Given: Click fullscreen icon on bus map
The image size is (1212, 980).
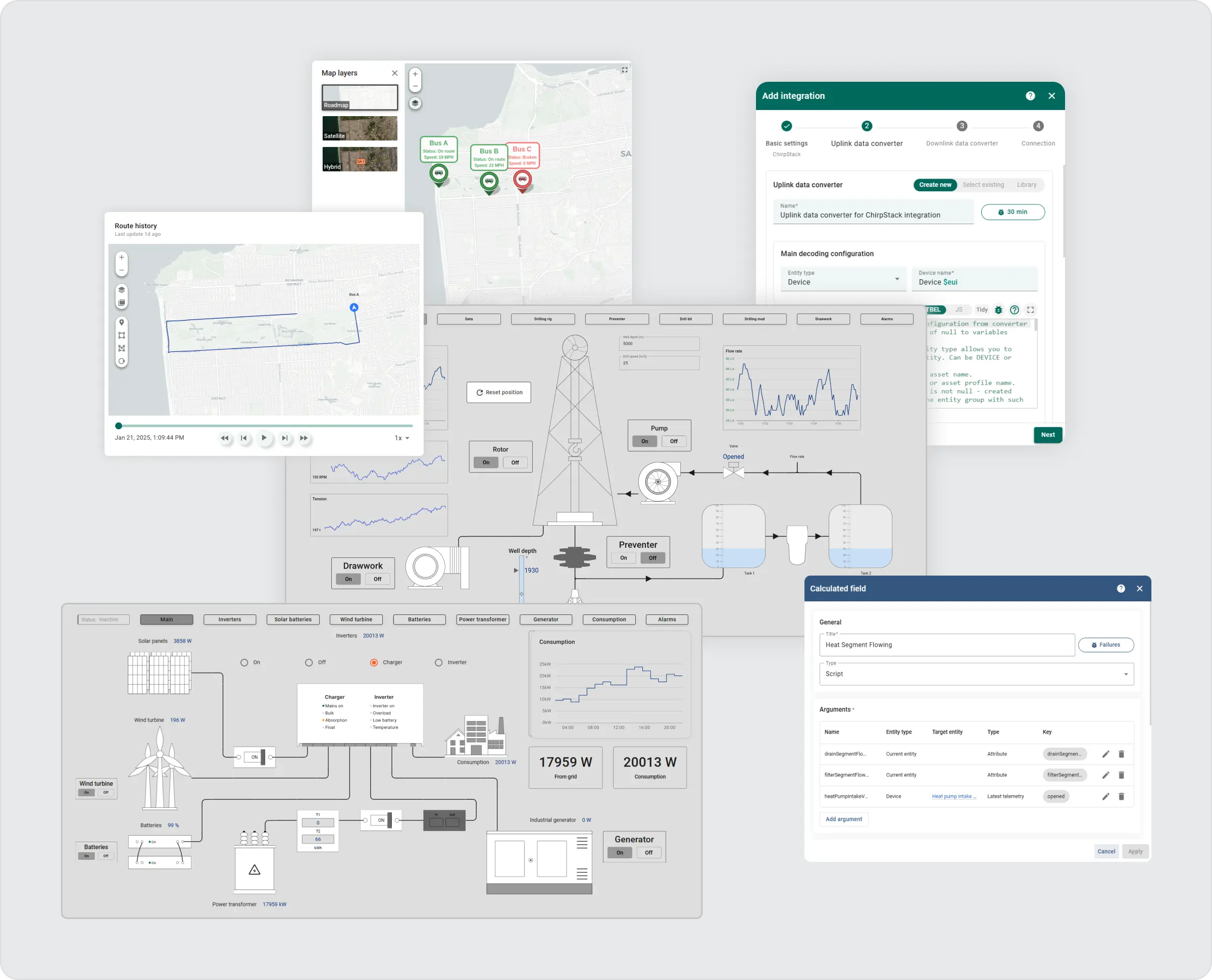Looking at the screenshot, I should click(624, 70).
